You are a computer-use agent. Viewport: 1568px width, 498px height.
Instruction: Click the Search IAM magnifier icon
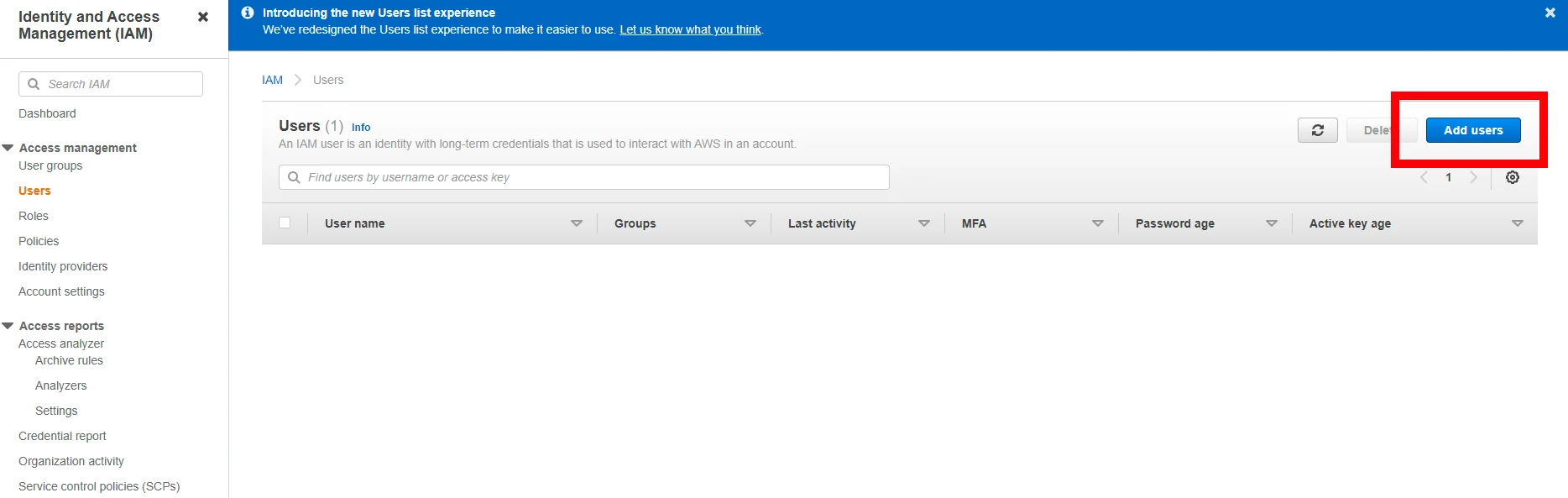tap(34, 84)
